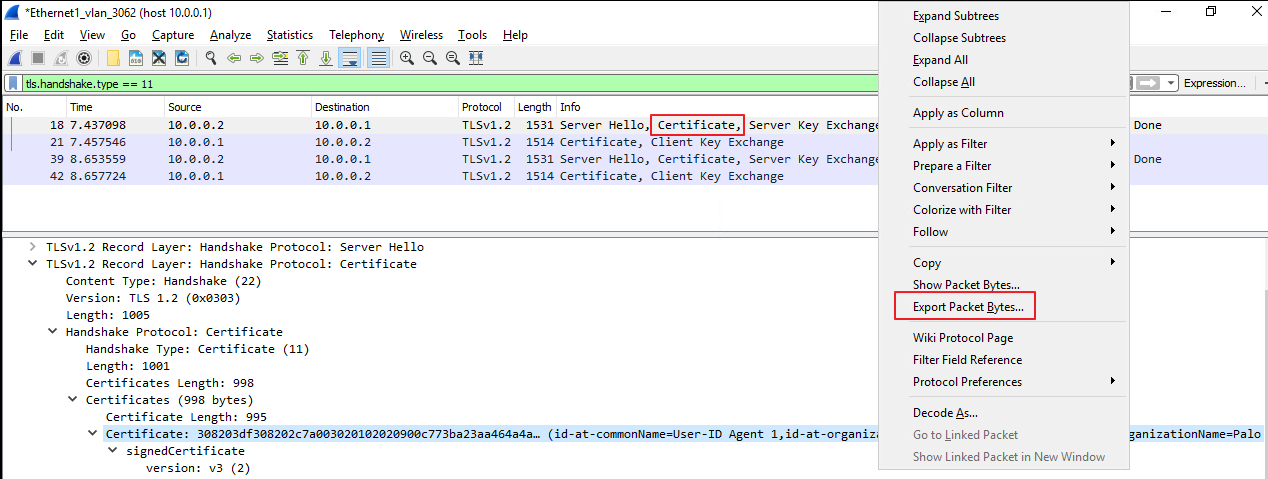Toggle packet list colorize button
This screenshot has width=1268, height=479.
[x=378, y=58]
